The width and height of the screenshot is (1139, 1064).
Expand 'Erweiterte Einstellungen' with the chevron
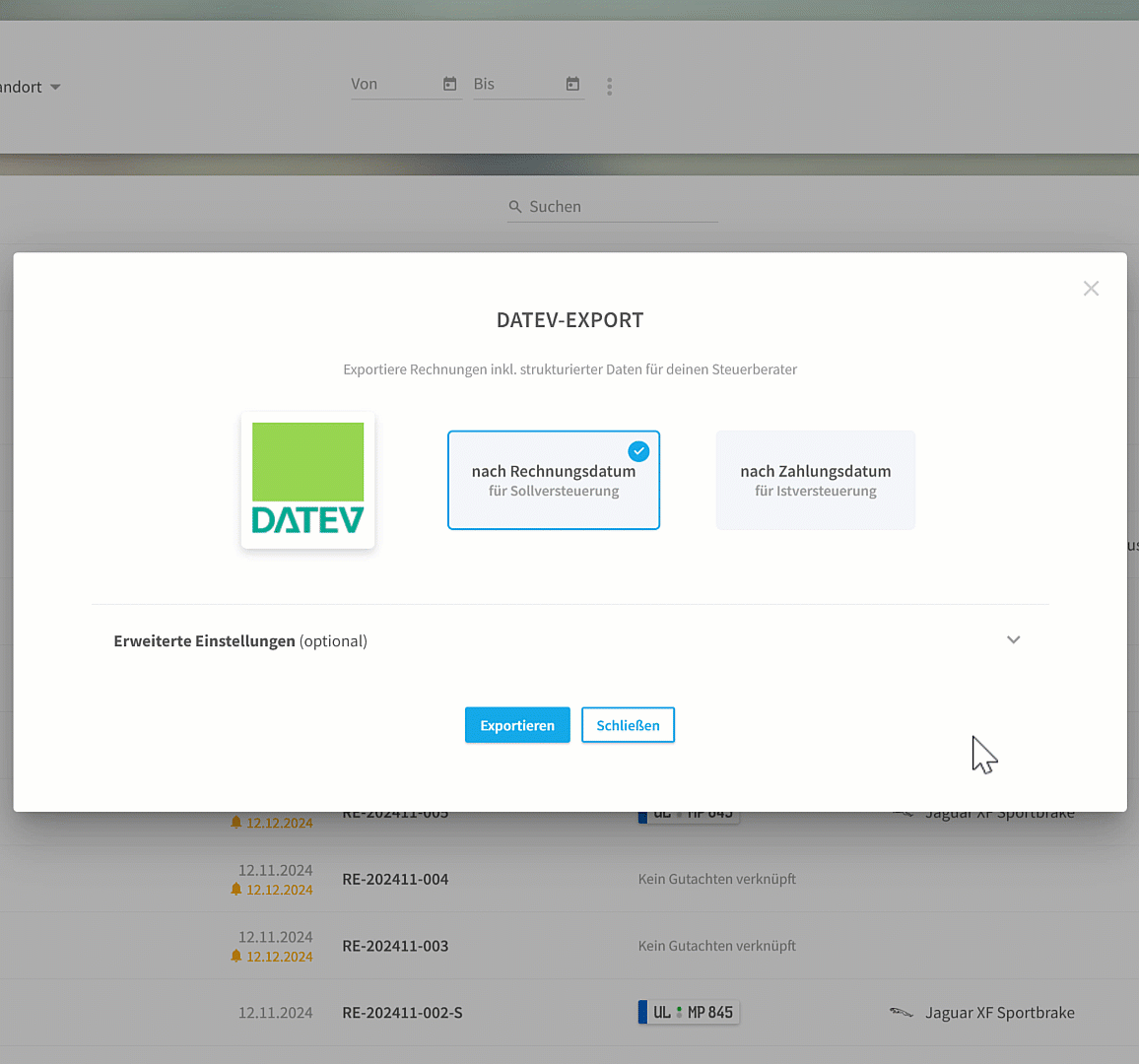[x=1013, y=639]
